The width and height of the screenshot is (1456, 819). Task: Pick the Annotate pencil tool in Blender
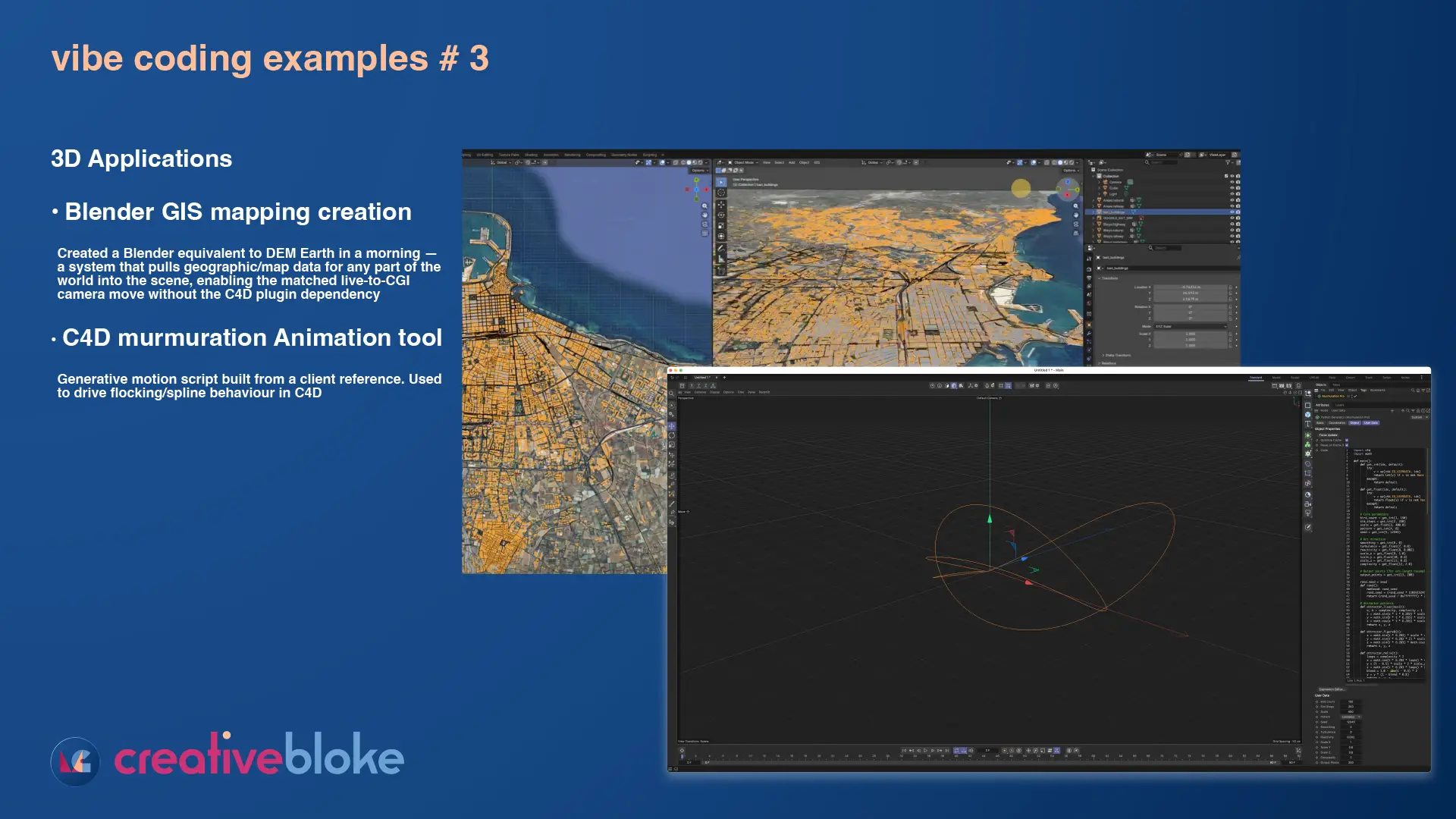721,249
